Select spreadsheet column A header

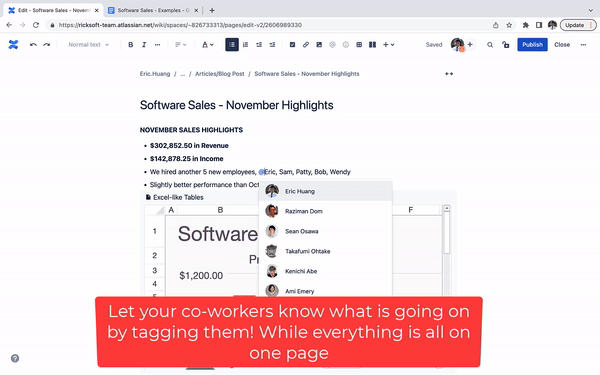pyautogui.click(x=171, y=210)
